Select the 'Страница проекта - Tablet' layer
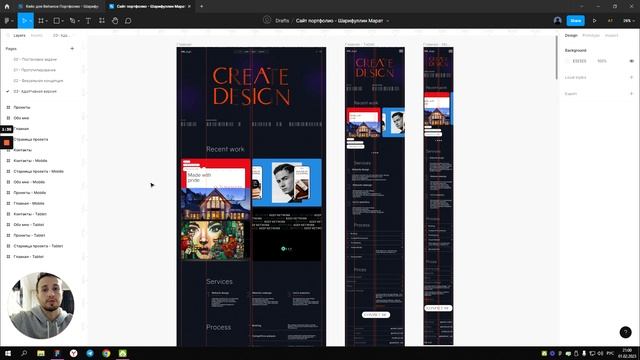The width and height of the screenshot is (640, 360). tap(38, 246)
